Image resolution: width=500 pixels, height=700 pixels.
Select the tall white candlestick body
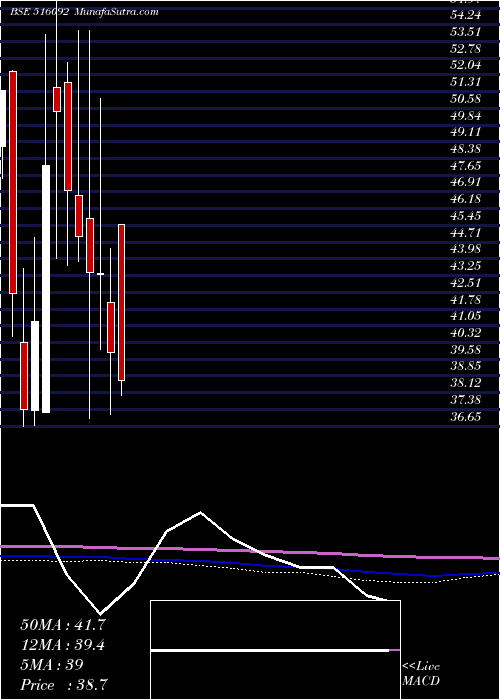pyautogui.click(x=46, y=289)
